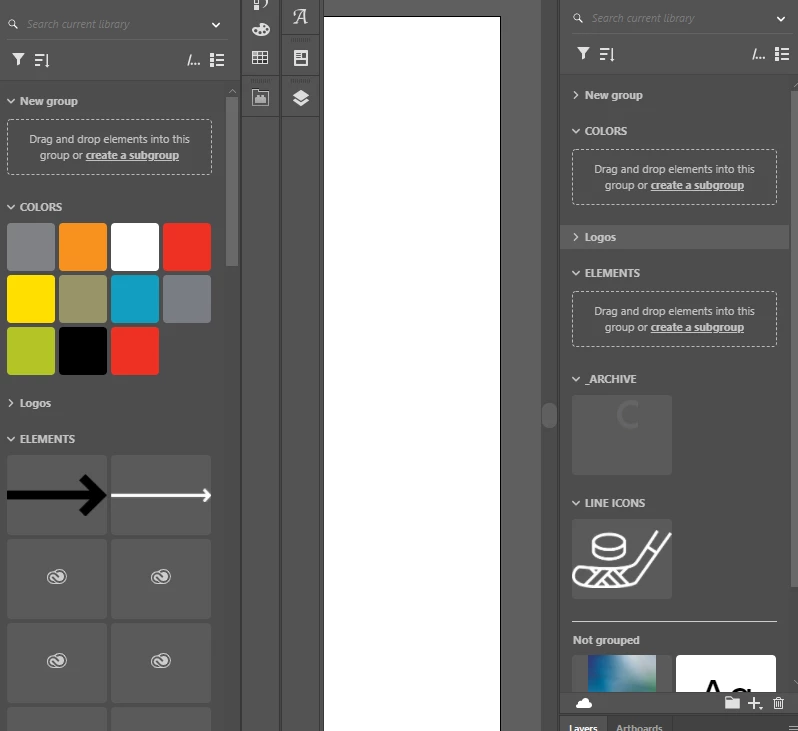The width and height of the screenshot is (798, 731).
Task: Collapse the COLORS group in left panel
Action: [x=11, y=207]
